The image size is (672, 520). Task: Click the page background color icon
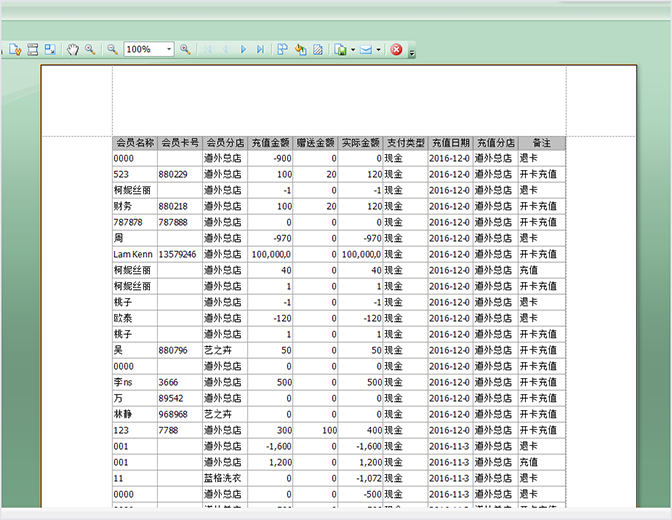tap(300, 49)
